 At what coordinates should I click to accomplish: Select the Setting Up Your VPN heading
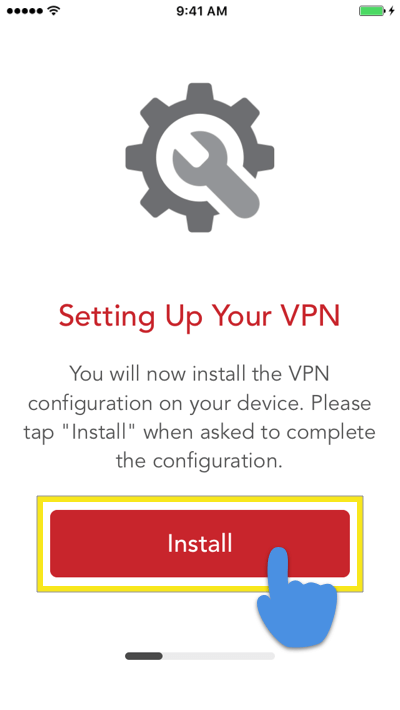199,317
